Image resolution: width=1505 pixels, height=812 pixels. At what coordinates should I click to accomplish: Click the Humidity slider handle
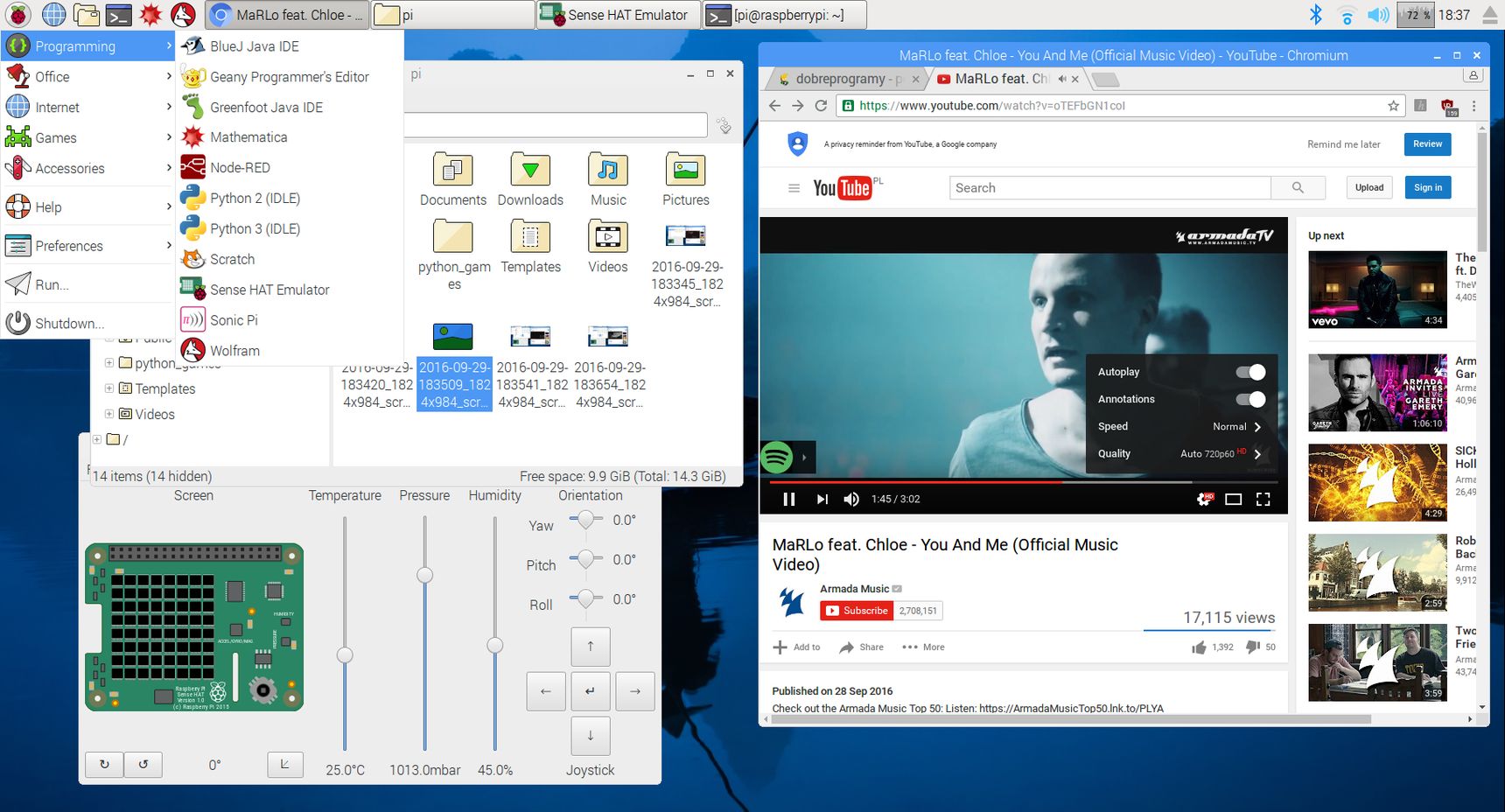point(494,646)
